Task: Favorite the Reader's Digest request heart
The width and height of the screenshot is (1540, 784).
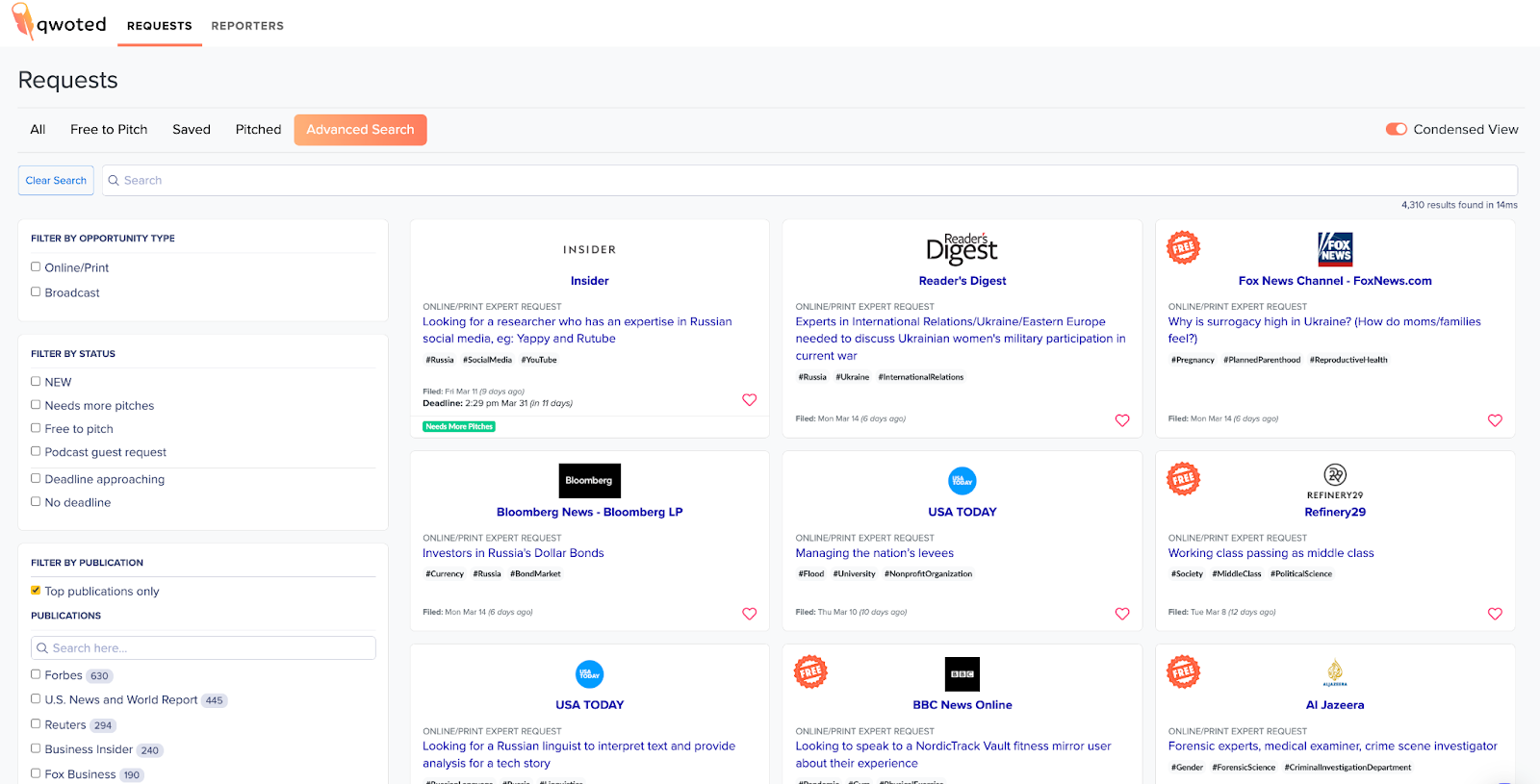Action: (x=1122, y=420)
